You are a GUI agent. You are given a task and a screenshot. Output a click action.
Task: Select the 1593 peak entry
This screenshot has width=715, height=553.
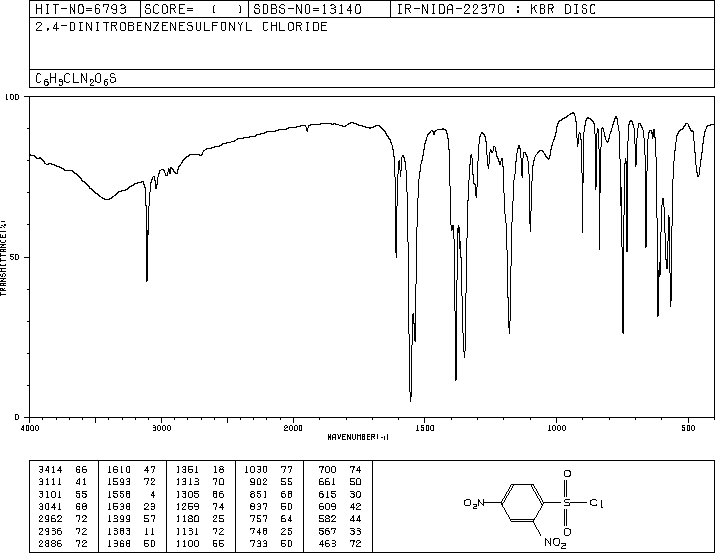[x=131, y=482]
